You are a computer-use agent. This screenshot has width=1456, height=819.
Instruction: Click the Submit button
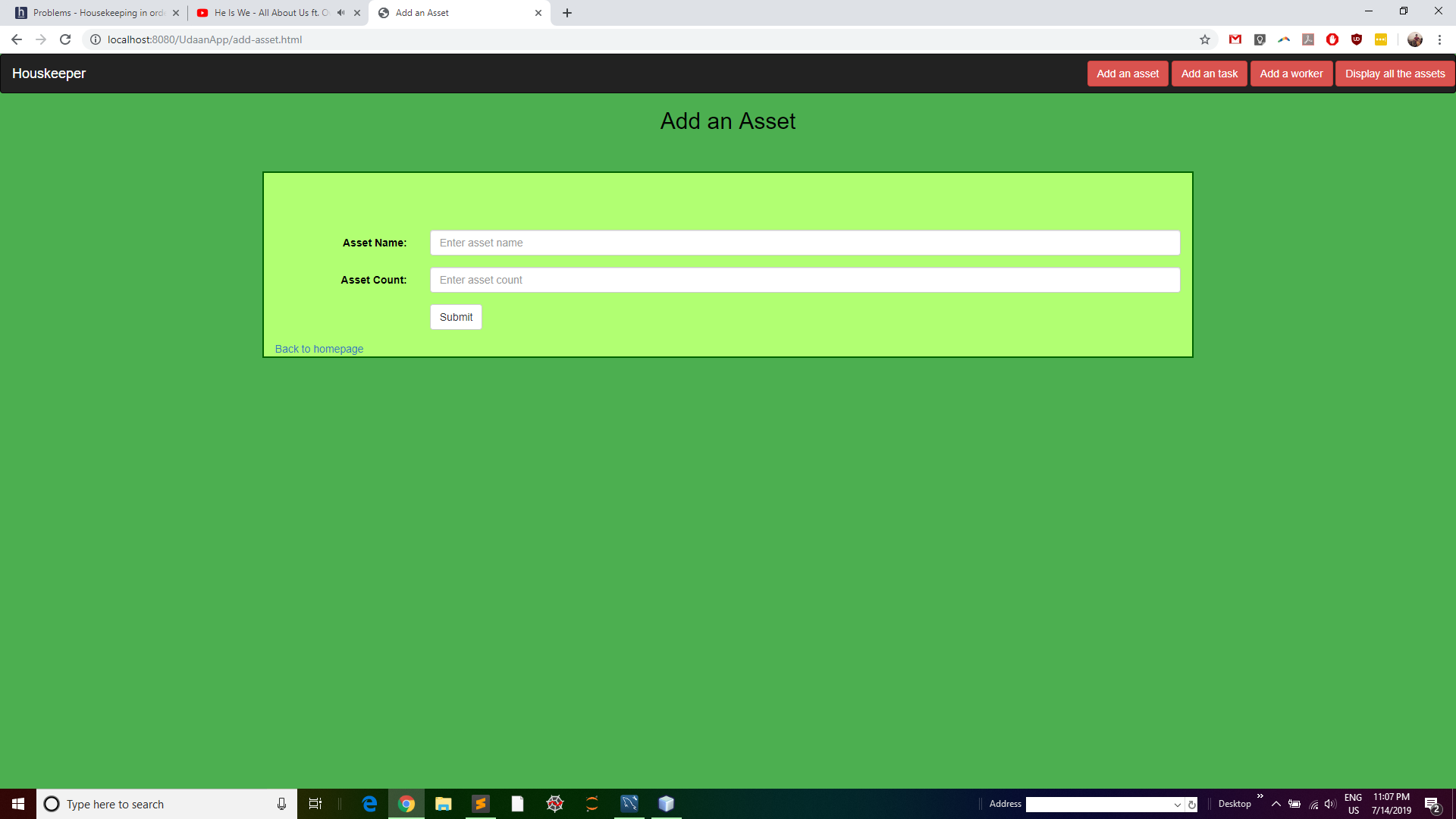point(456,317)
